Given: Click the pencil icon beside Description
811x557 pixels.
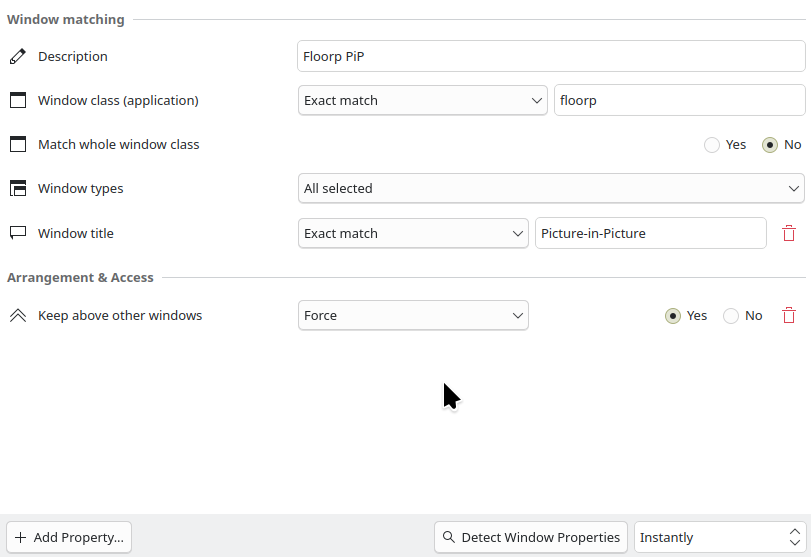Looking at the screenshot, I should 18,56.
